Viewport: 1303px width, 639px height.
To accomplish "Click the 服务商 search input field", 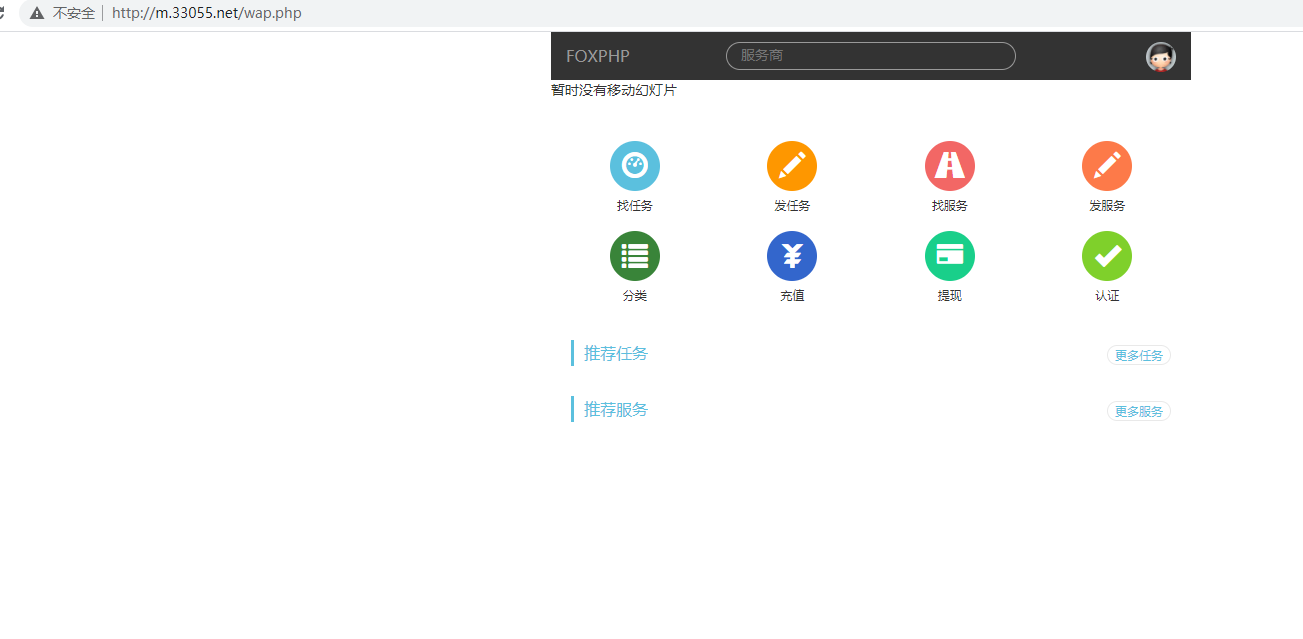I will pos(869,55).
